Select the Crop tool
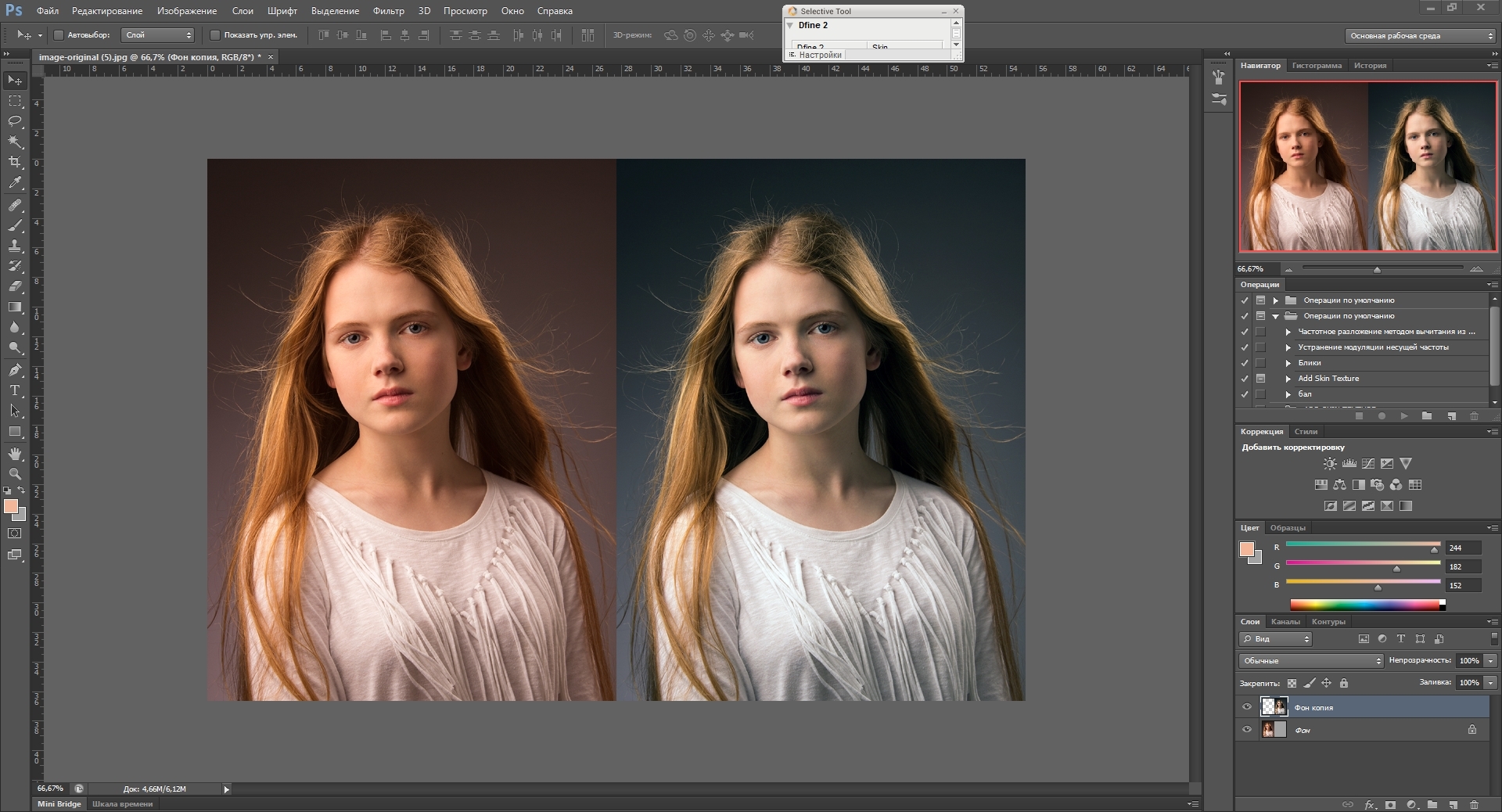The image size is (1502, 812). (x=15, y=162)
